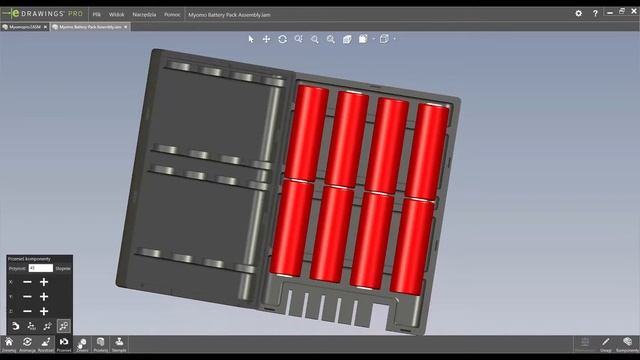Click the undo/reset move arrow icon
Screen dimensions: 640x360
point(15,326)
